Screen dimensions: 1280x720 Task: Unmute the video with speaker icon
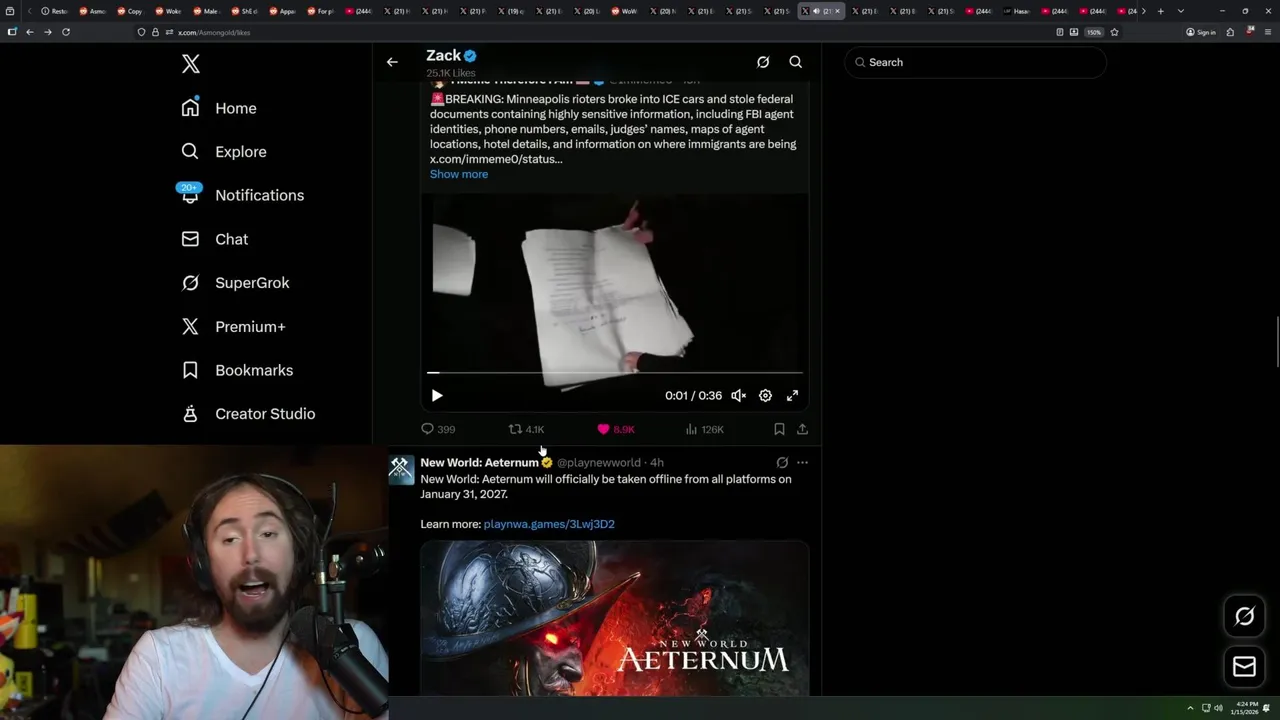tap(738, 396)
